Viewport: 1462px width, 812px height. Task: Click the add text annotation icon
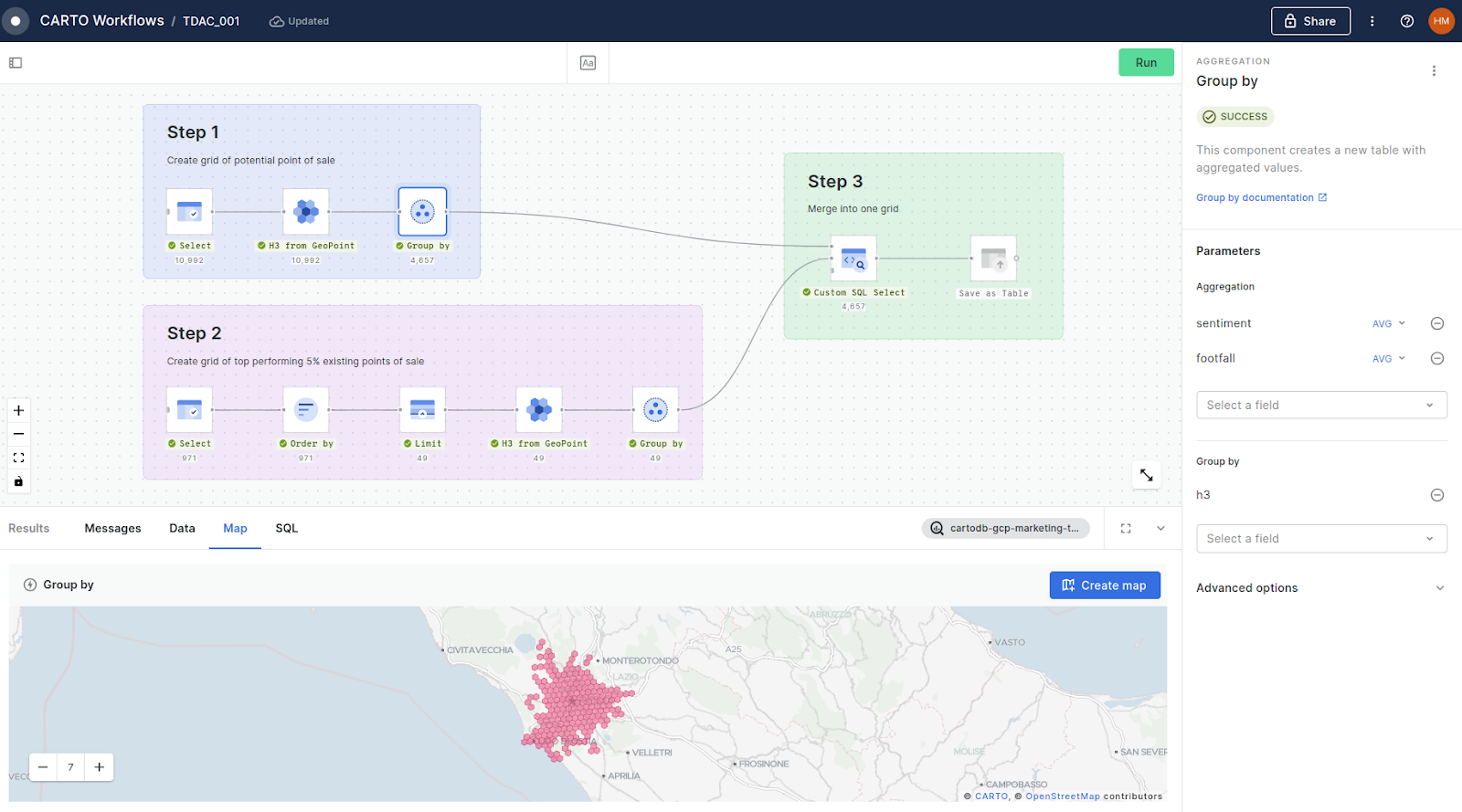(x=588, y=63)
